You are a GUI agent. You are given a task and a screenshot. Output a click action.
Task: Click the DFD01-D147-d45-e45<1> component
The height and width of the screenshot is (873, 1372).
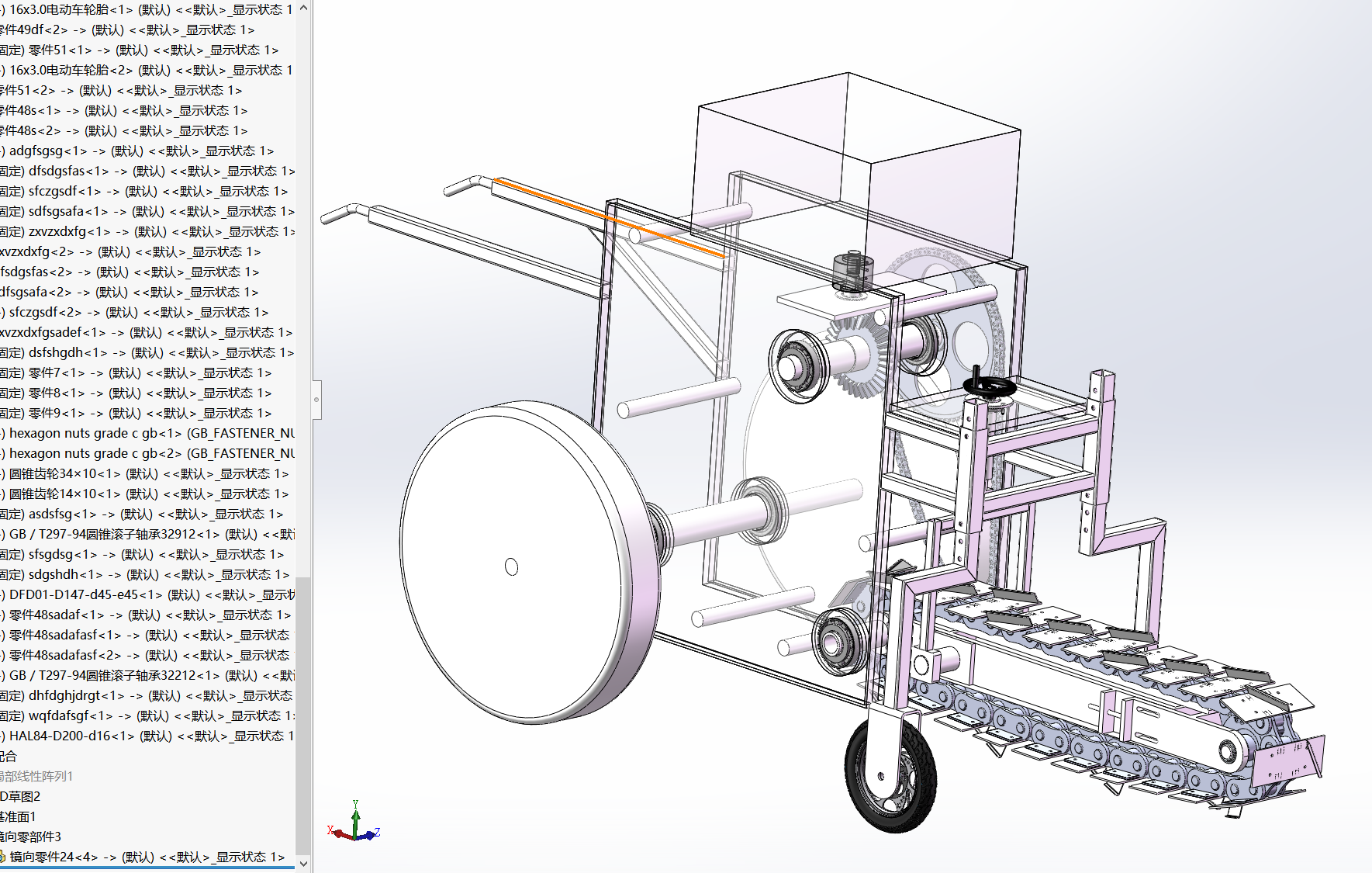(147, 594)
